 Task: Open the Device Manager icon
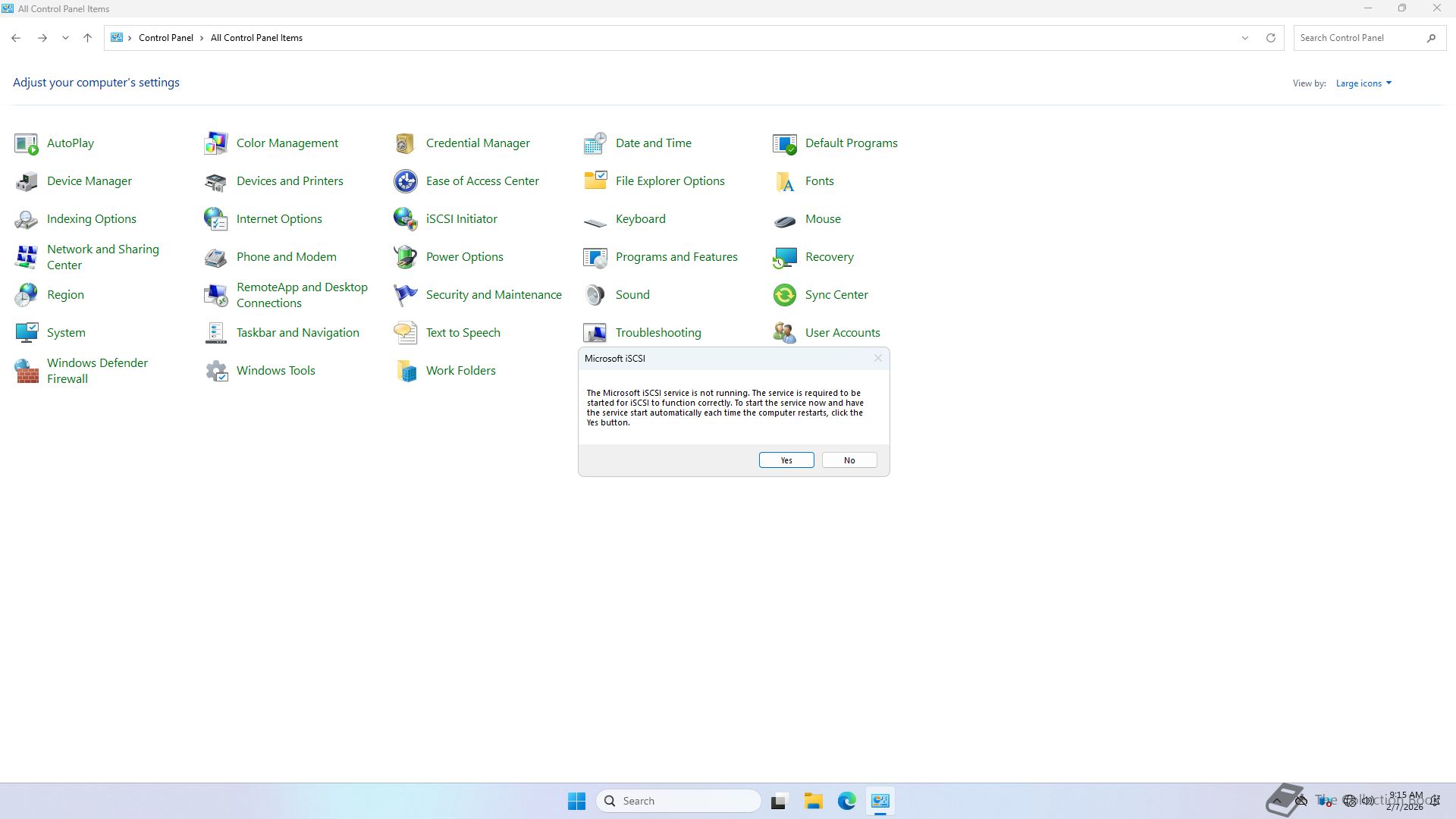click(x=27, y=181)
